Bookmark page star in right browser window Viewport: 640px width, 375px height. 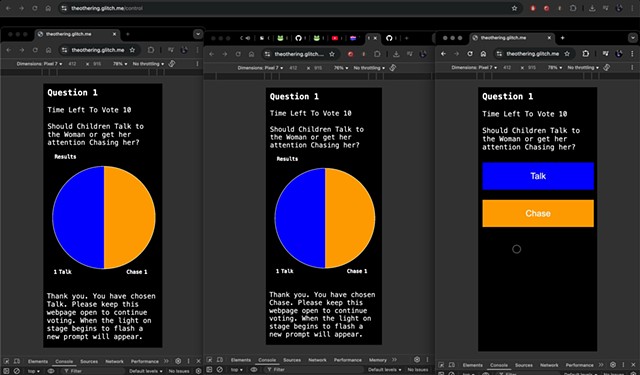coord(567,53)
